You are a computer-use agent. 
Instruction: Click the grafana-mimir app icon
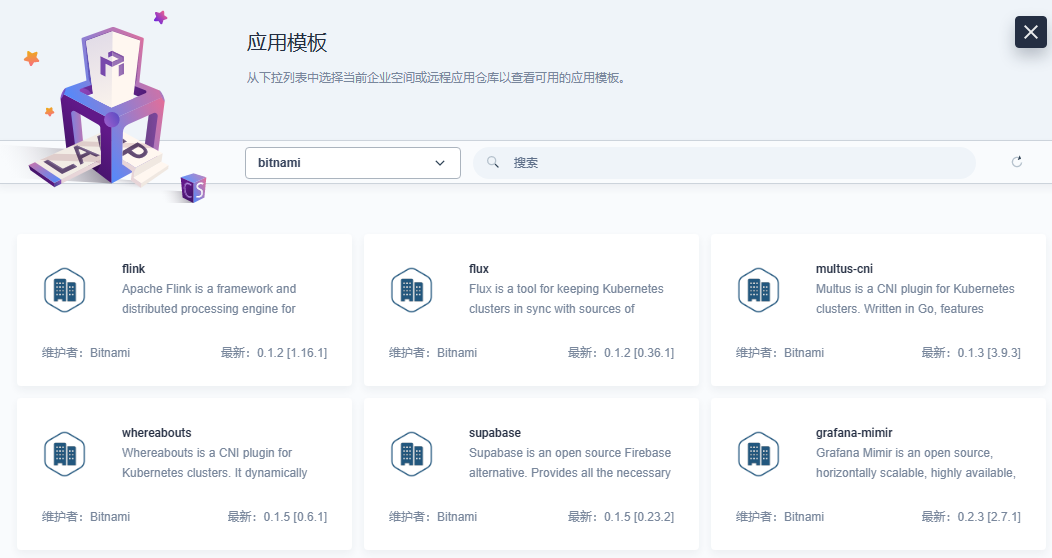coord(758,454)
